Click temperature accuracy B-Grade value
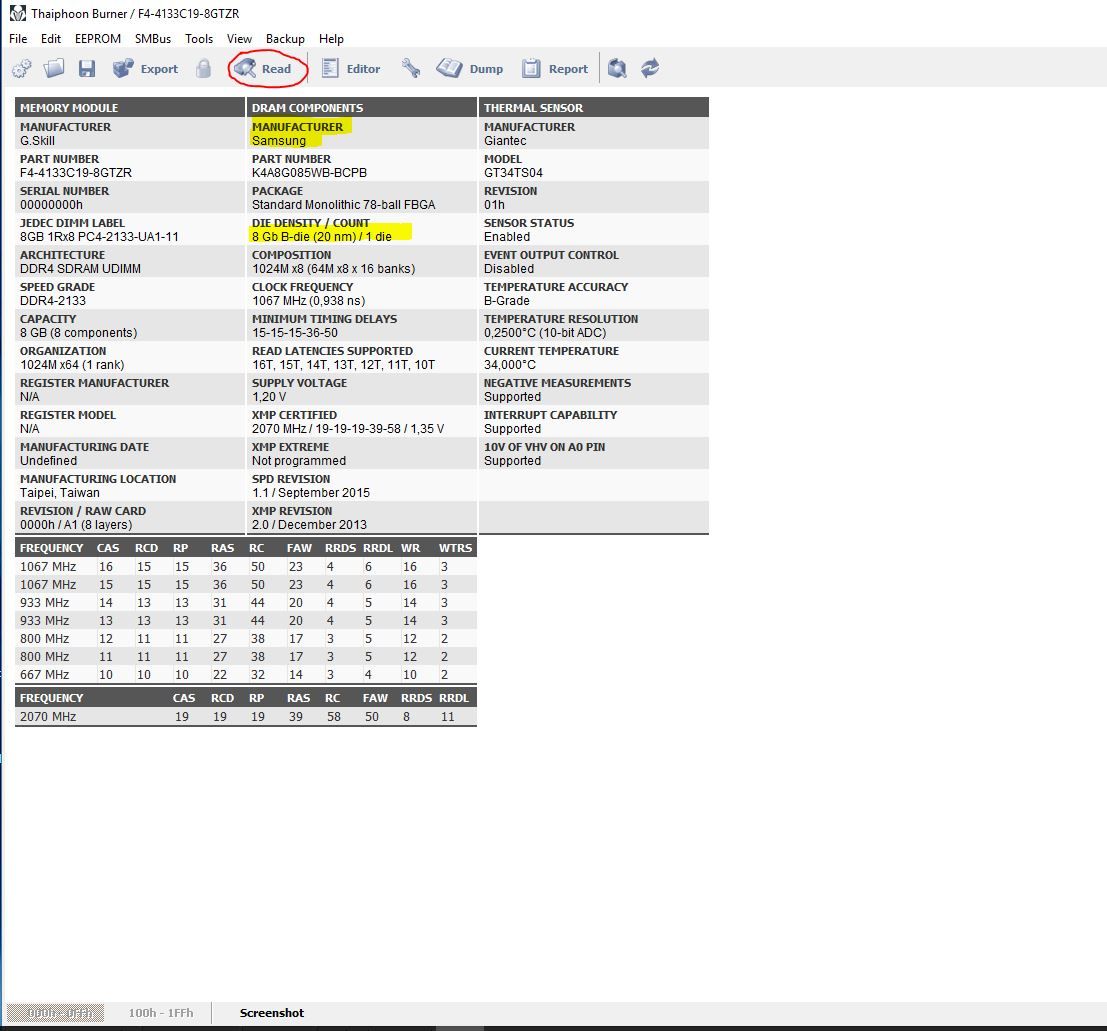 pyautogui.click(x=507, y=300)
